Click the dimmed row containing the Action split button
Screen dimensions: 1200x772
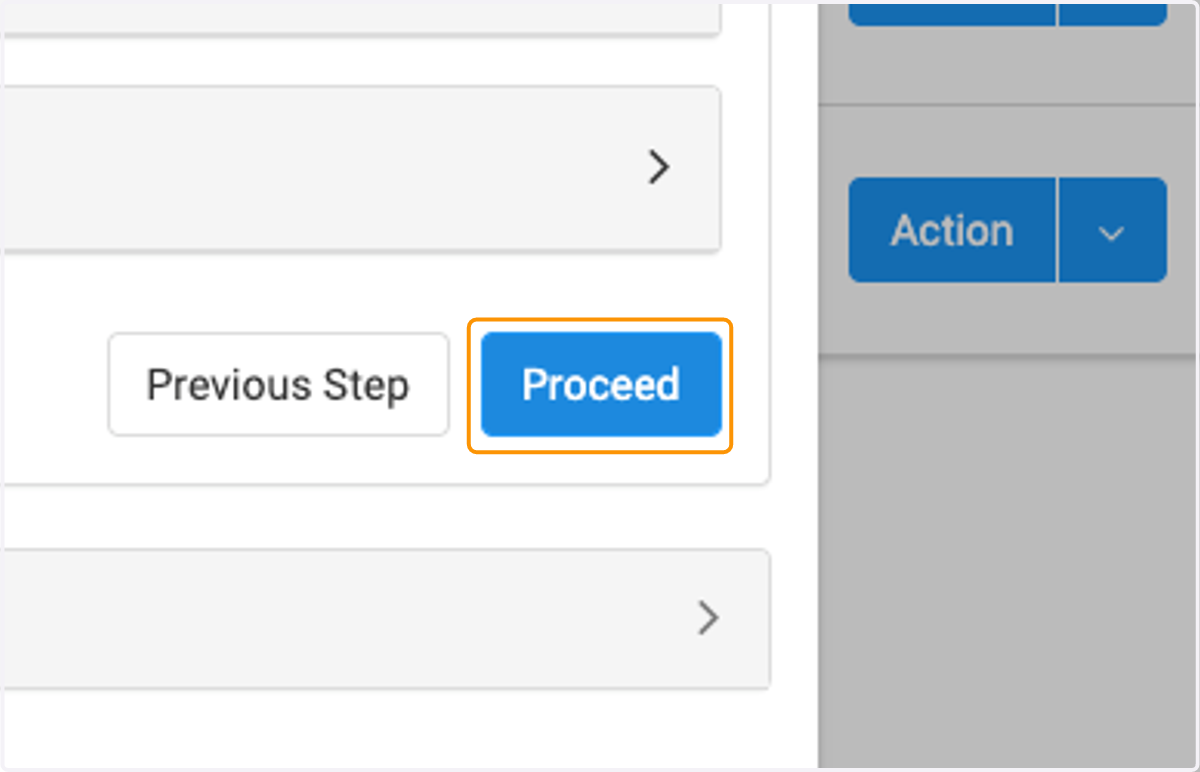[x=1008, y=230]
